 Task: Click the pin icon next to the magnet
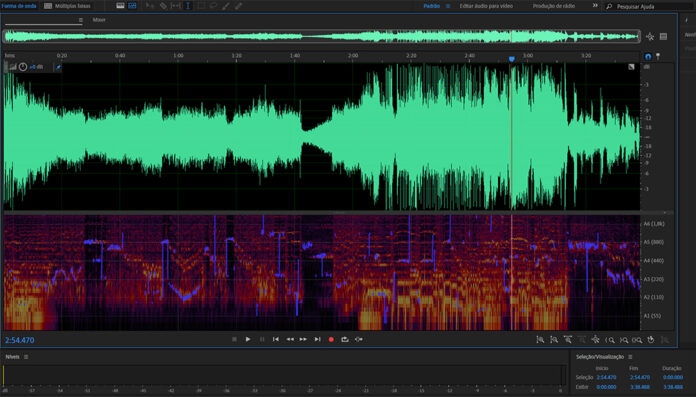coord(658,56)
